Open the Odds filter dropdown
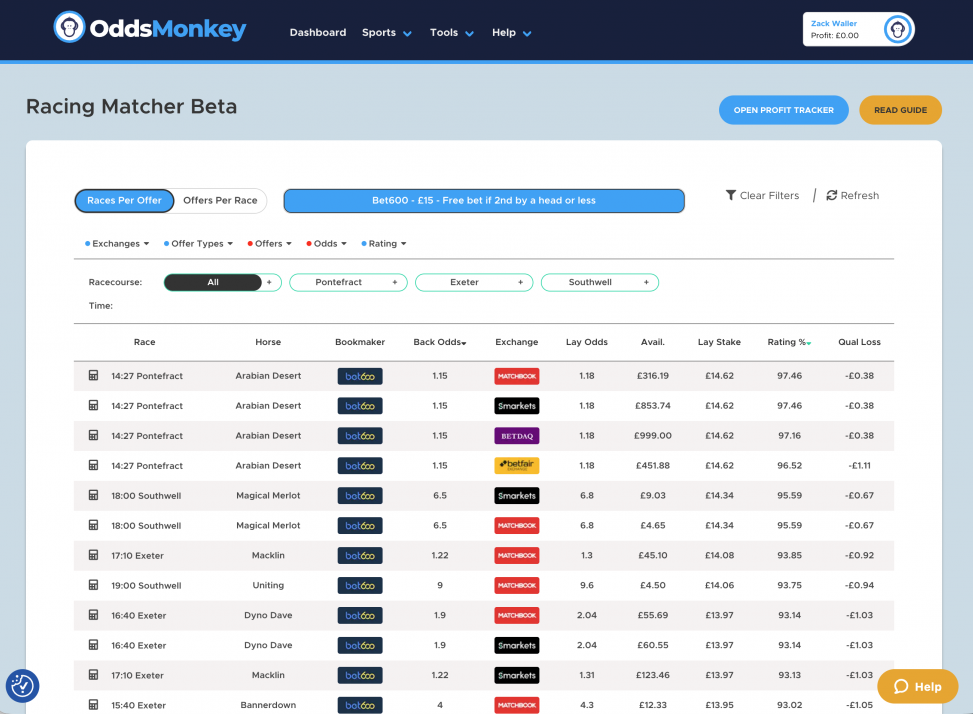 [x=326, y=244]
